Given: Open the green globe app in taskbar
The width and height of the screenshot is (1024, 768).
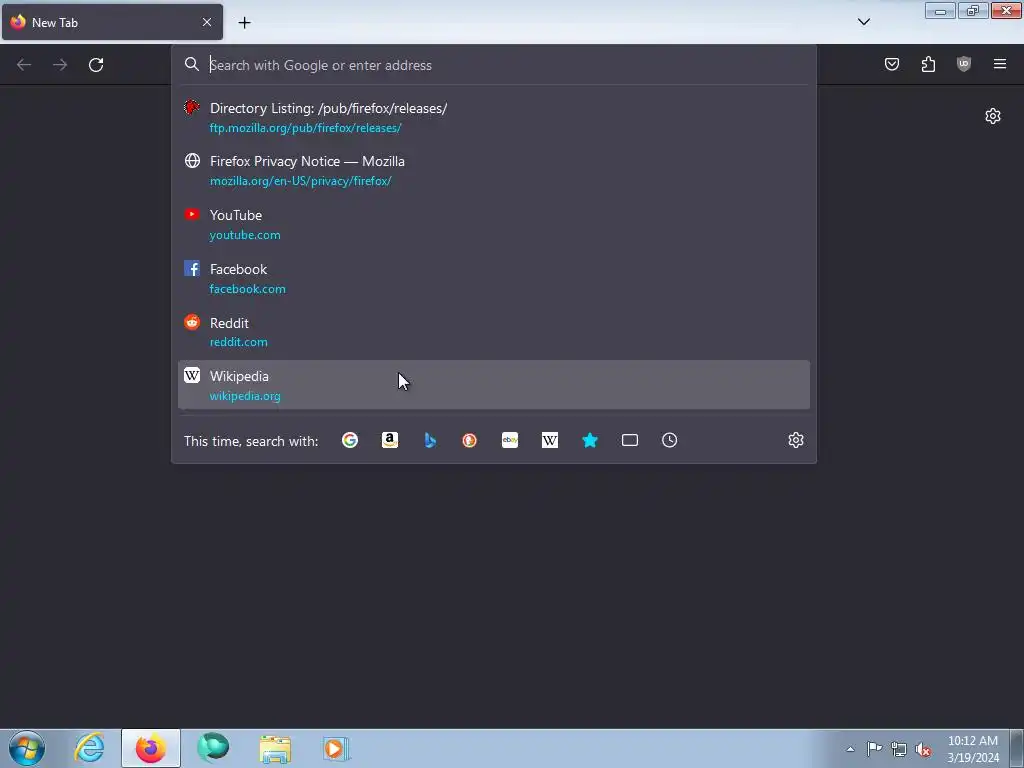Looking at the screenshot, I should (213, 748).
